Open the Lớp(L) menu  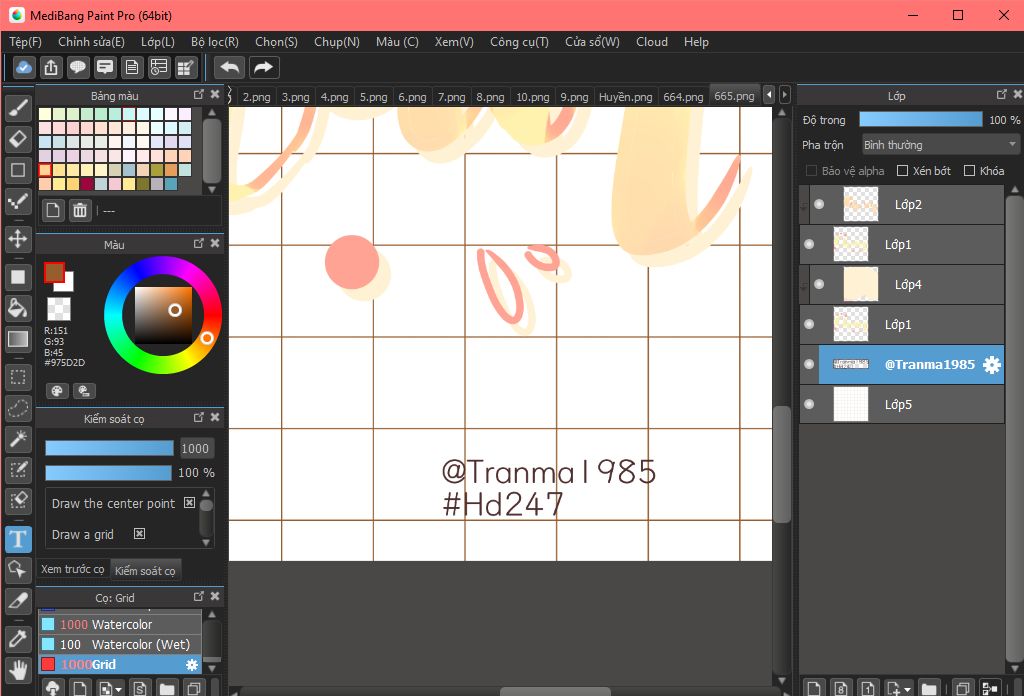point(158,42)
